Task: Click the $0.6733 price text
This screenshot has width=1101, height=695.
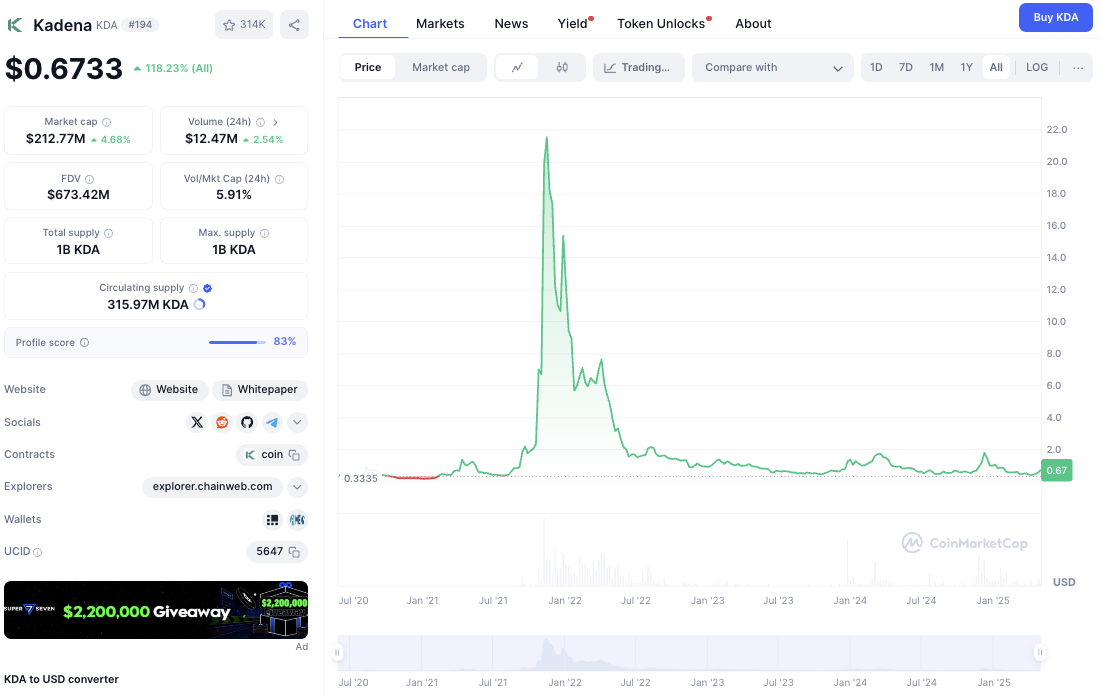Action: click(64, 69)
